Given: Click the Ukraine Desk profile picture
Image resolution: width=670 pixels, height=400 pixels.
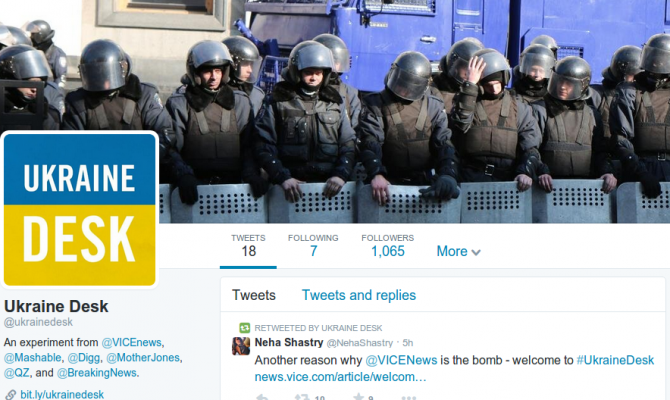Looking at the screenshot, I should pyautogui.click(x=79, y=210).
